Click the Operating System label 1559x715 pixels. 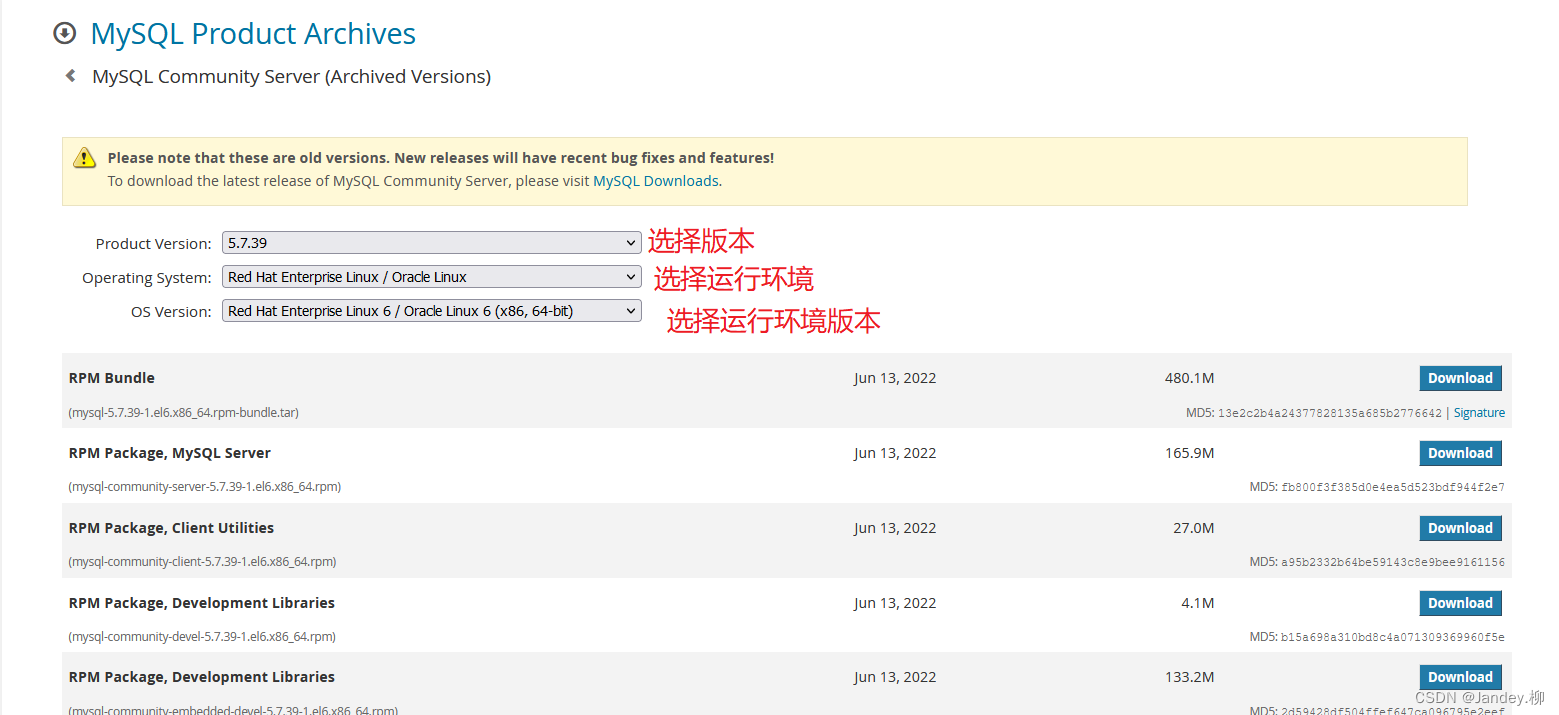pyautogui.click(x=147, y=278)
